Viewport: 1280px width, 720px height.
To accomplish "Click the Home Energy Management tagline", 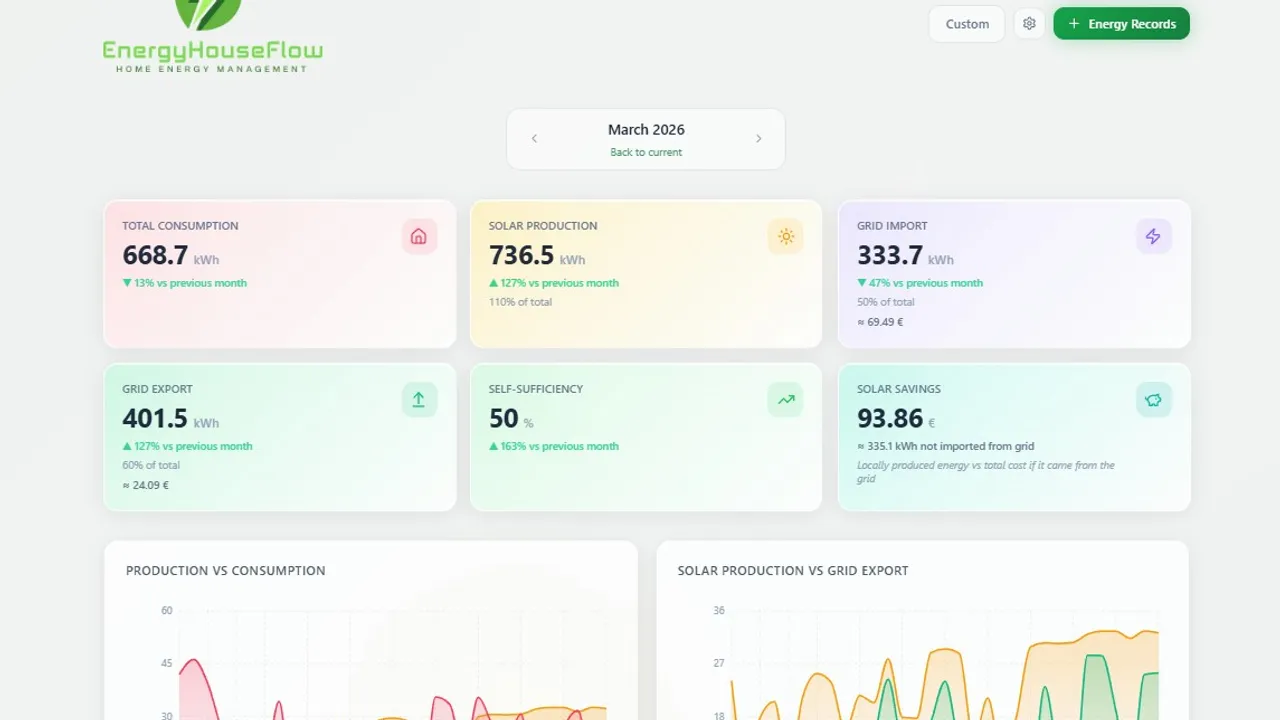I will pos(212,69).
